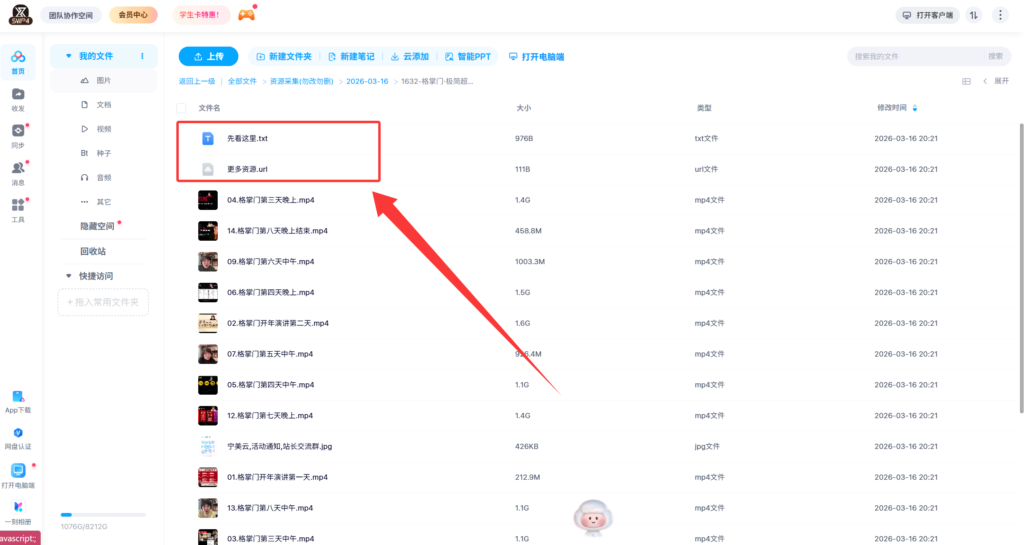Click the floating mascot assistant icon
Viewport: 1024px width, 545px height.
coord(592,518)
